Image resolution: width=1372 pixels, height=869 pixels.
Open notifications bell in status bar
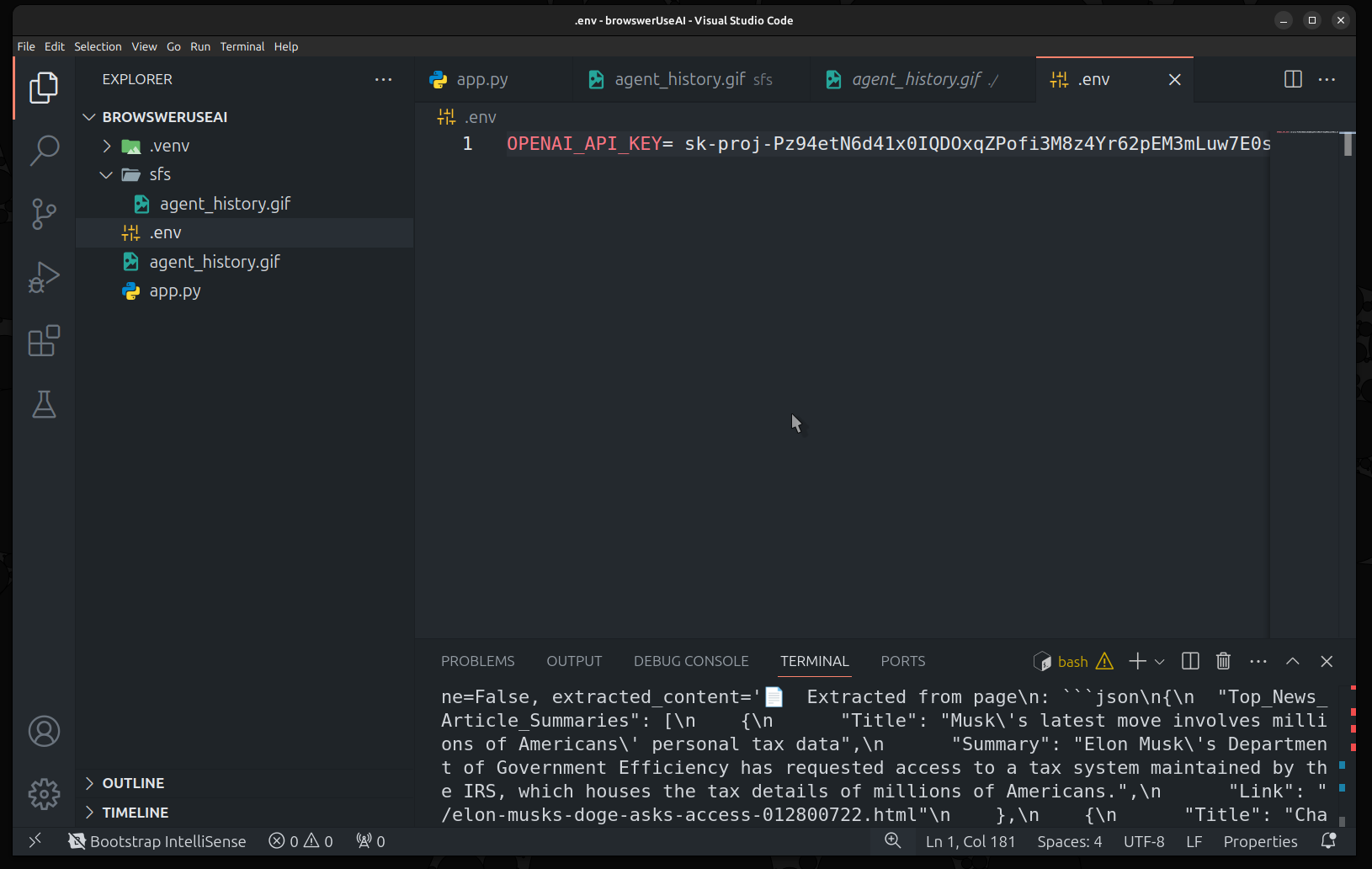(x=1329, y=840)
